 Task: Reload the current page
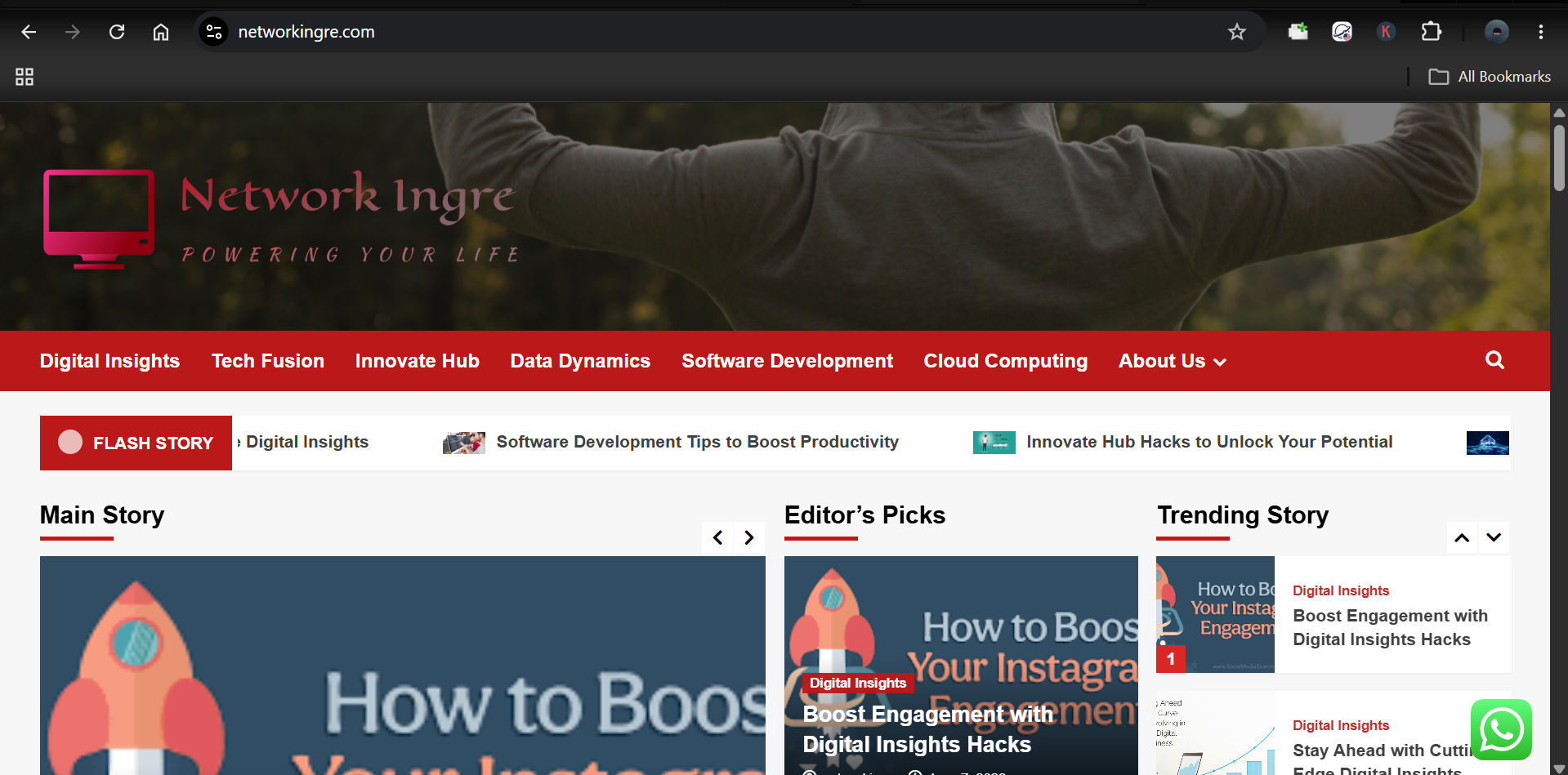pyautogui.click(x=117, y=32)
